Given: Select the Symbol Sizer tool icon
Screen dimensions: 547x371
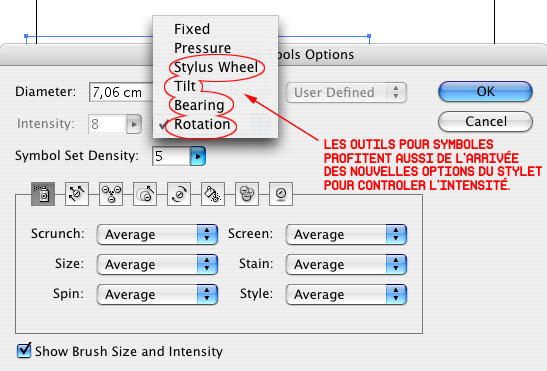Looking at the screenshot, I should [x=145, y=194].
